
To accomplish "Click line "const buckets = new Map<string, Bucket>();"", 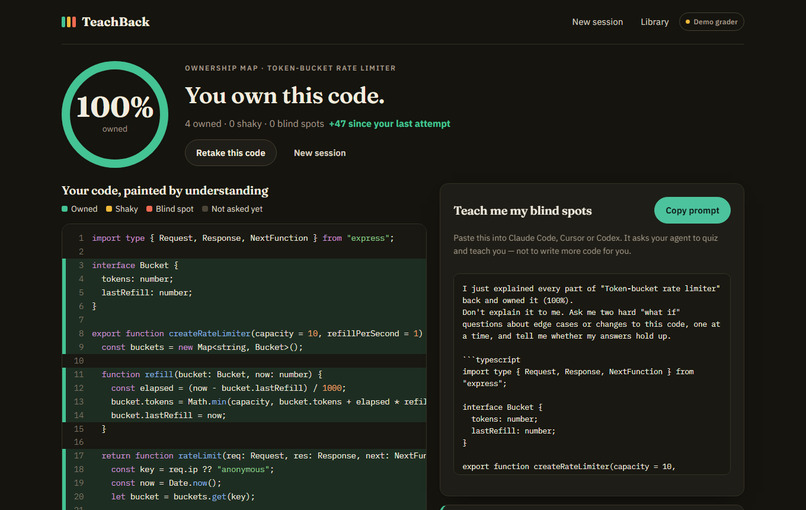I will 202,347.
